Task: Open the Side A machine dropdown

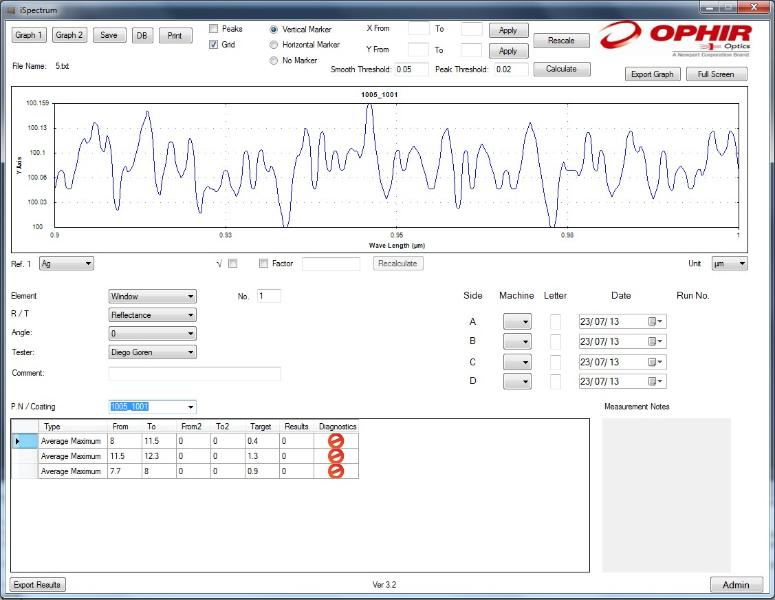Action: tap(517, 322)
